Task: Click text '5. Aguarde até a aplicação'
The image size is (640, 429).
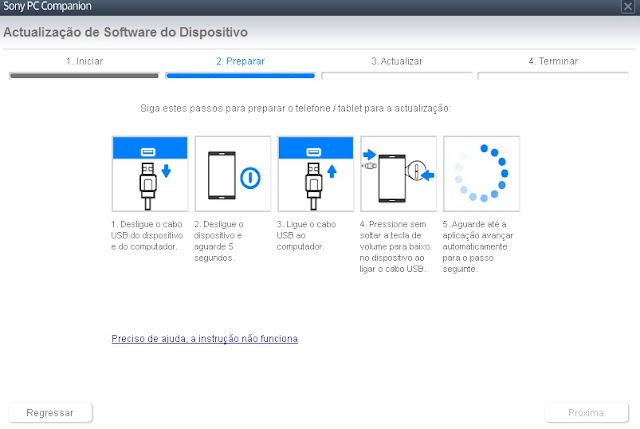Action: [478, 247]
